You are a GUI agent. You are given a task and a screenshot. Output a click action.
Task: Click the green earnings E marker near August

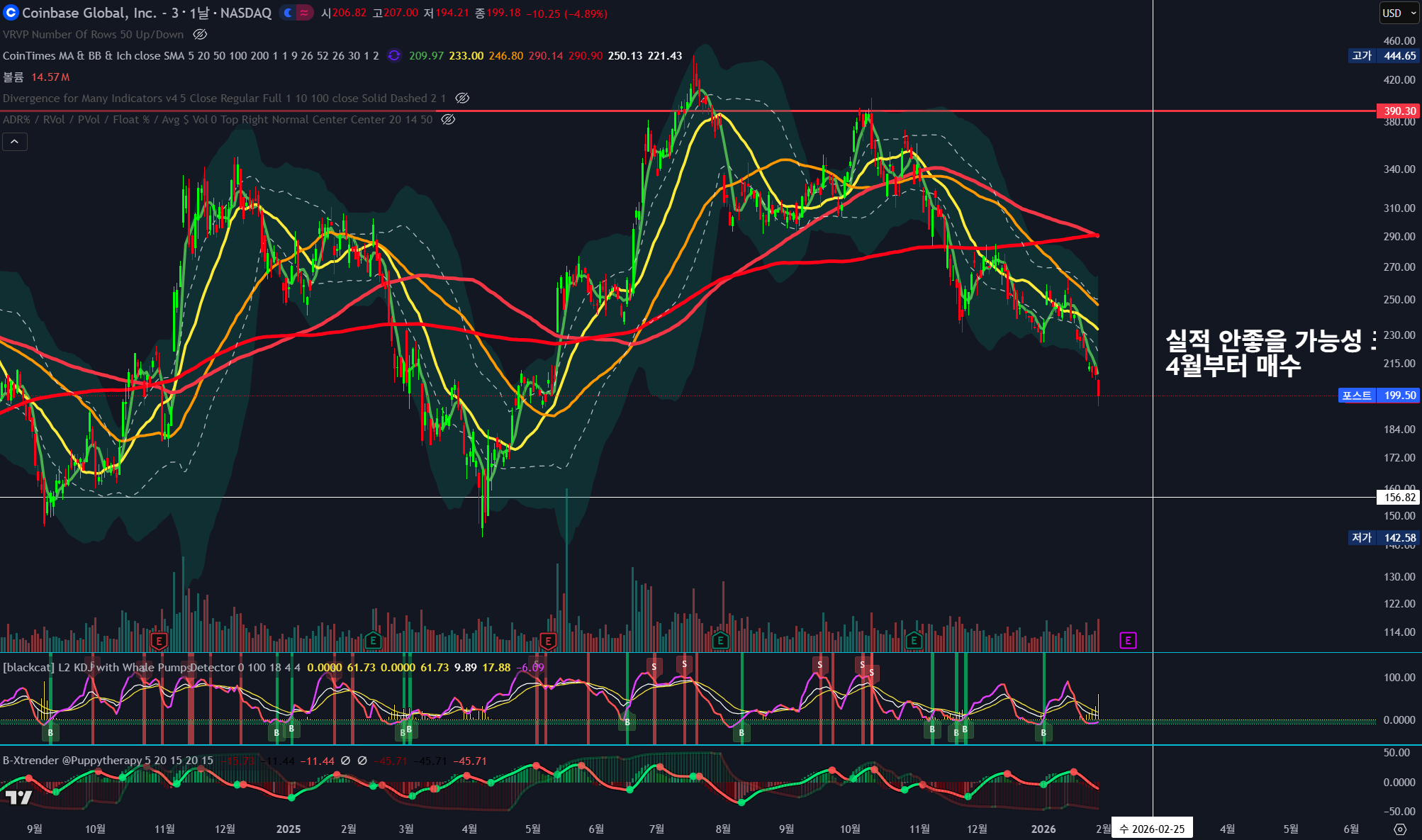[720, 641]
